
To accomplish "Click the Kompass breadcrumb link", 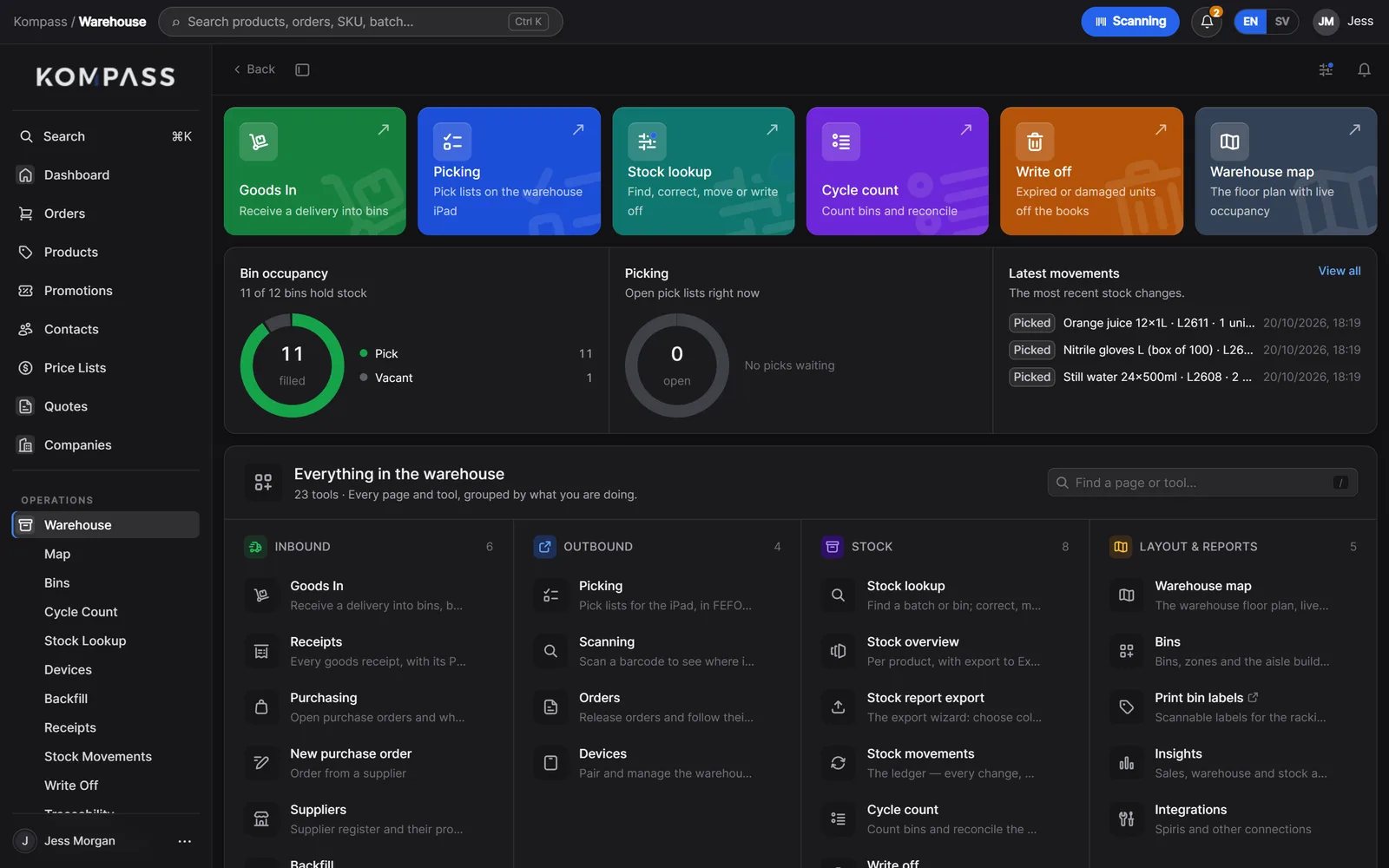I will [x=40, y=22].
